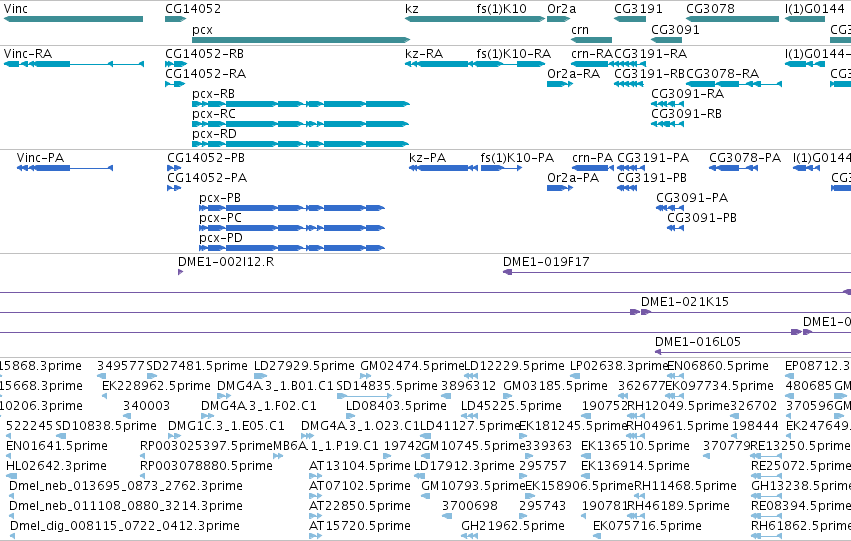This screenshot has width=851, height=541.
Task: Click the CG3091-PB protein label
Action: click(702, 218)
